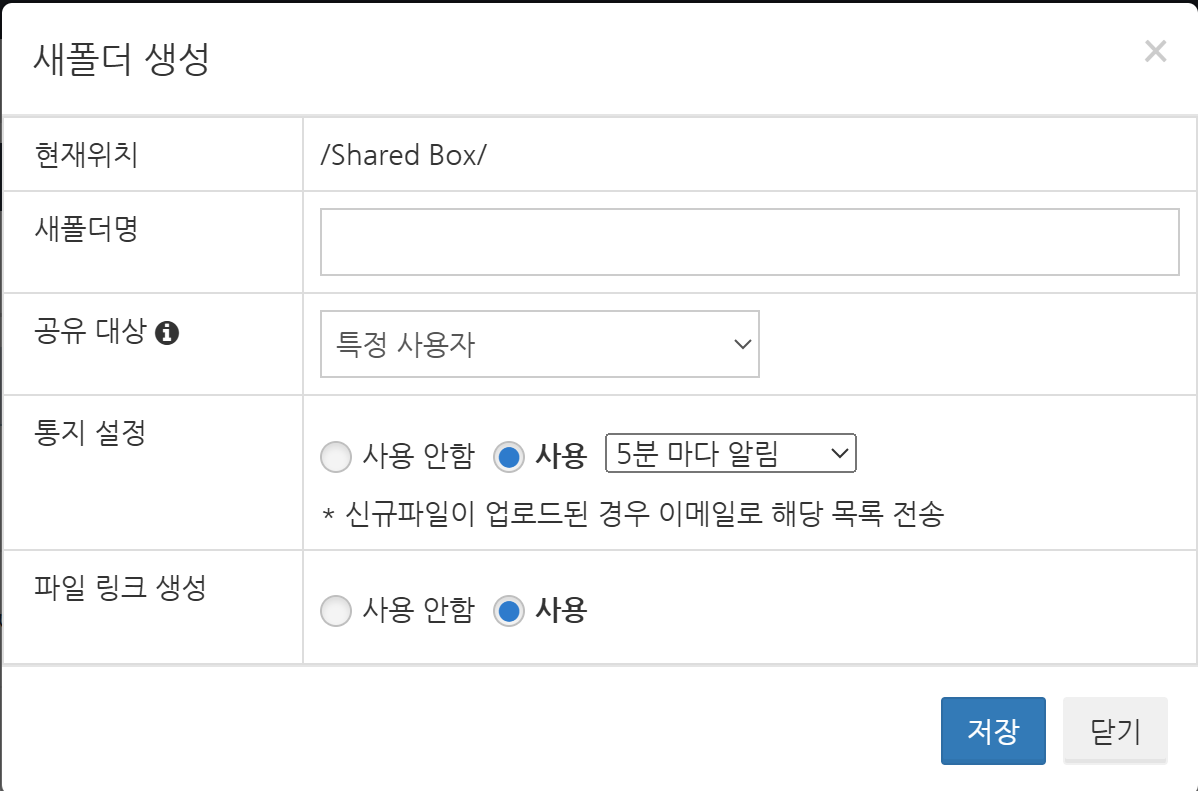Click the 새폴더명 row label

coord(86,229)
